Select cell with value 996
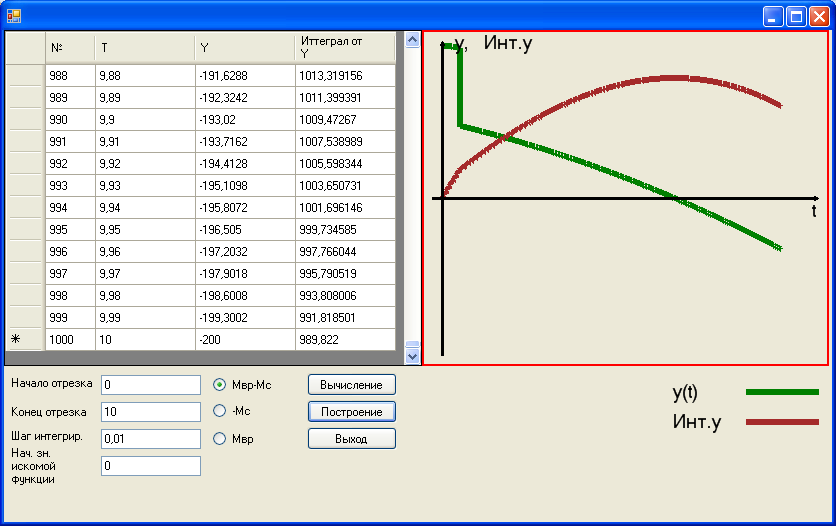The height and width of the screenshot is (526, 836). click(70, 252)
